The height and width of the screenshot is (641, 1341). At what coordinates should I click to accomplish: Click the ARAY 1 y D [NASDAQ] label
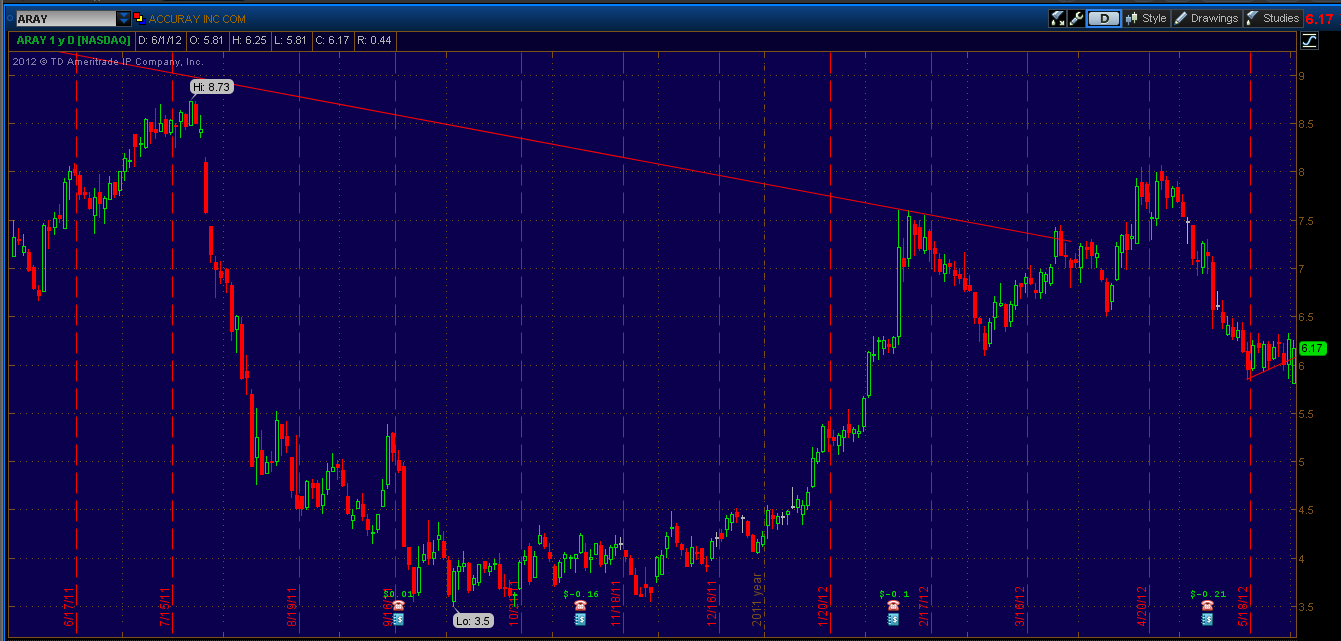74,40
